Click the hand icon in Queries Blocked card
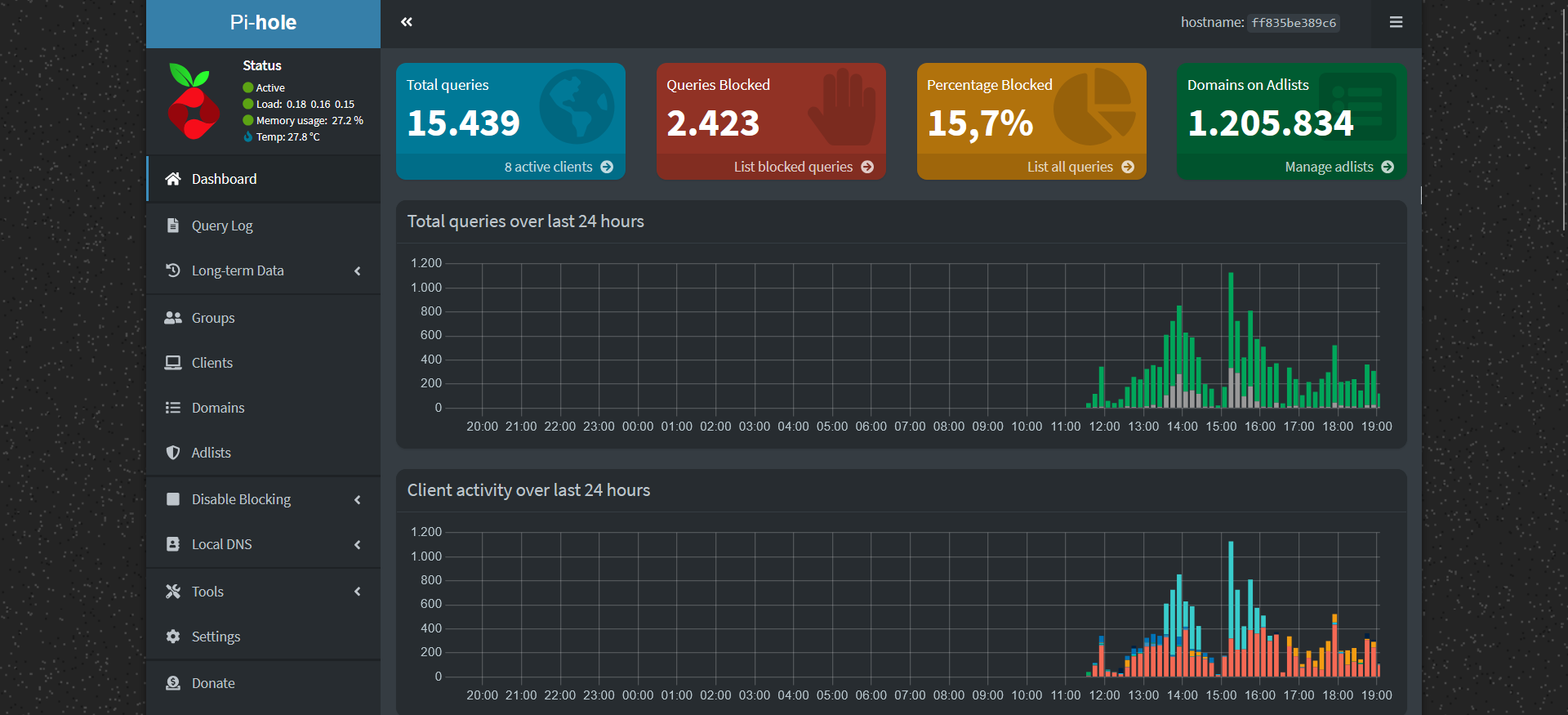Screen dimensions: 1568x715 pos(842,107)
